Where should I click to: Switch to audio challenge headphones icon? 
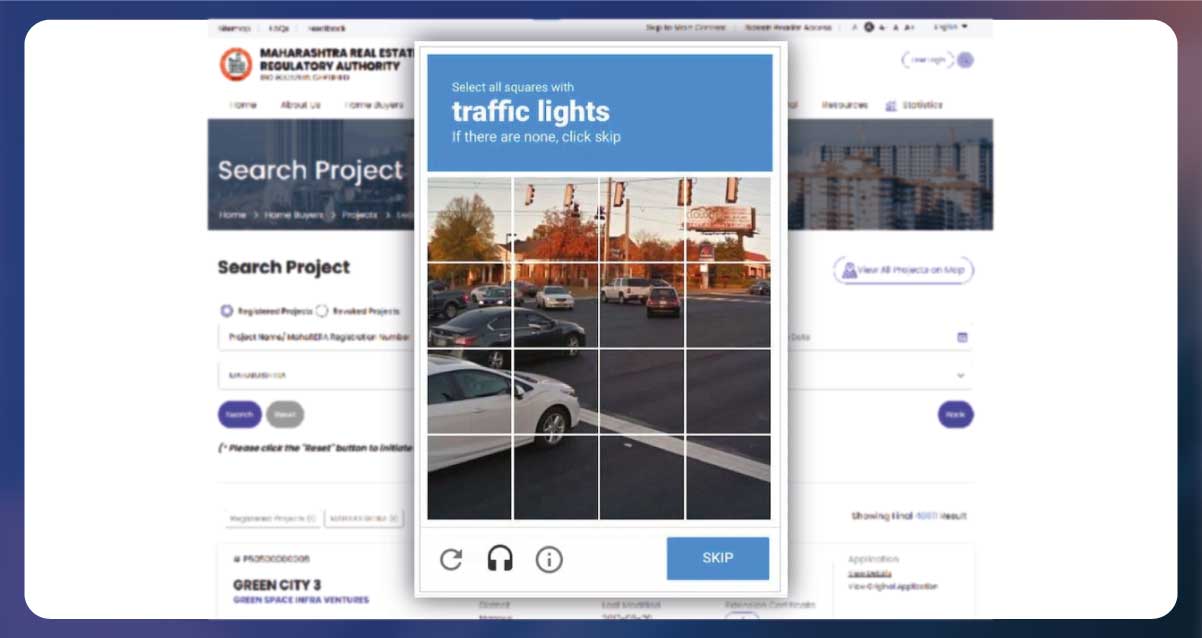(x=500, y=559)
